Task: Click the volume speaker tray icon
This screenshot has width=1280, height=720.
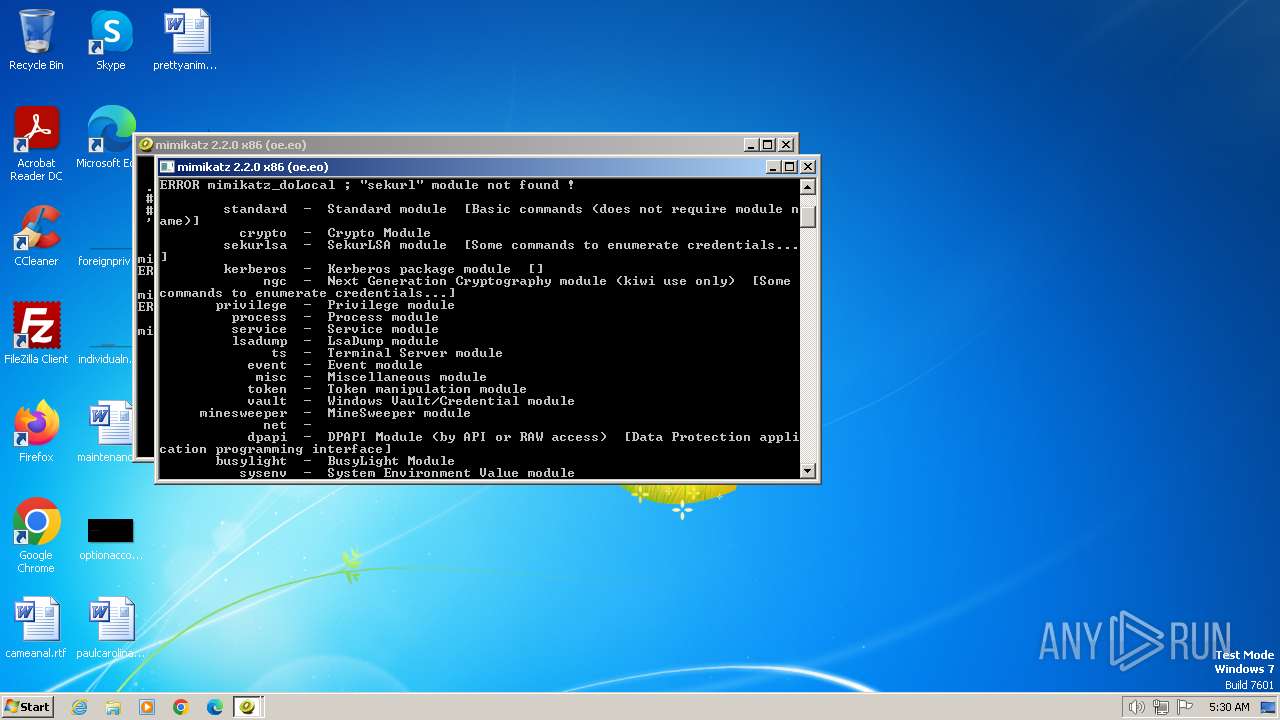Action: click(1136, 707)
